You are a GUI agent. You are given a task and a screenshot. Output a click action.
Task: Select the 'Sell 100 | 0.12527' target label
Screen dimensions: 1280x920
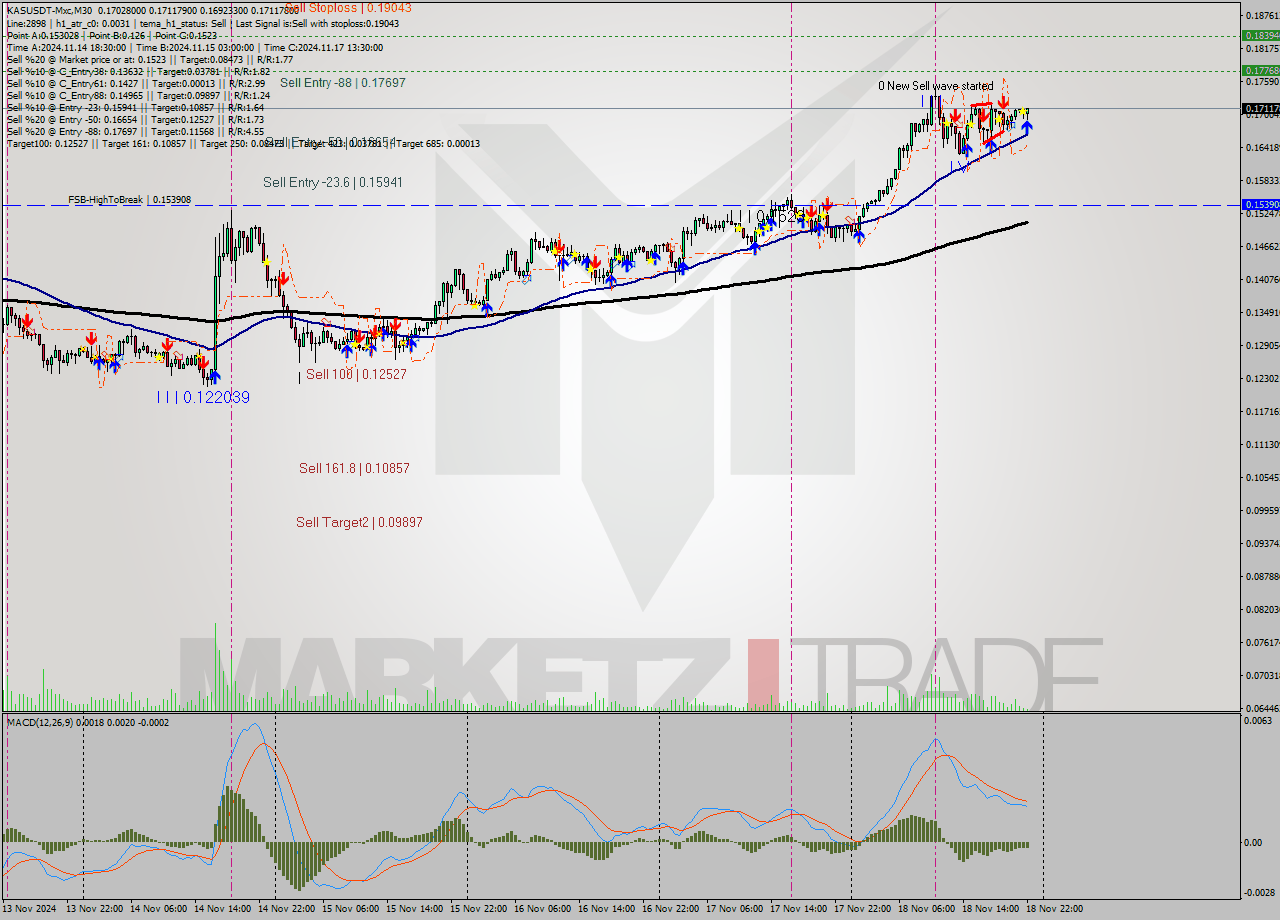[x=356, y=374]
